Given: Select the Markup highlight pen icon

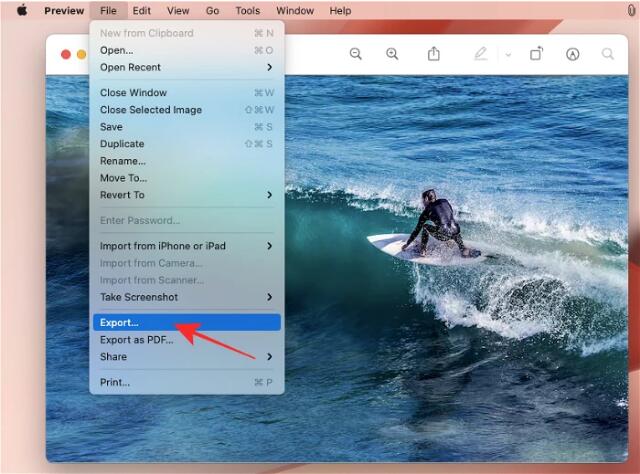Looking at the screenshot, I should (x=481, y=54).
